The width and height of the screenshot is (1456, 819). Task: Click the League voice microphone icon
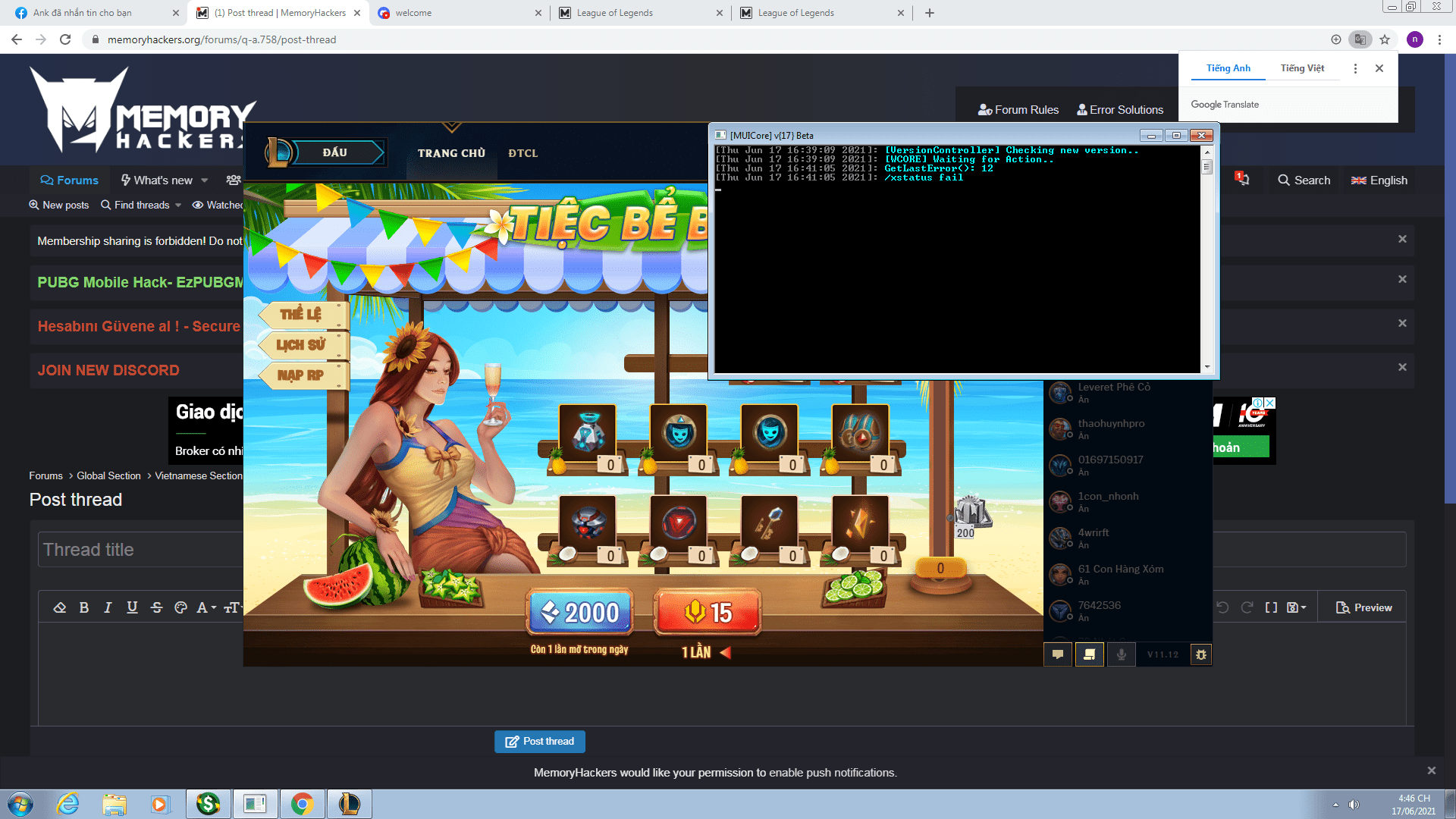click(x=1121, y=654)
